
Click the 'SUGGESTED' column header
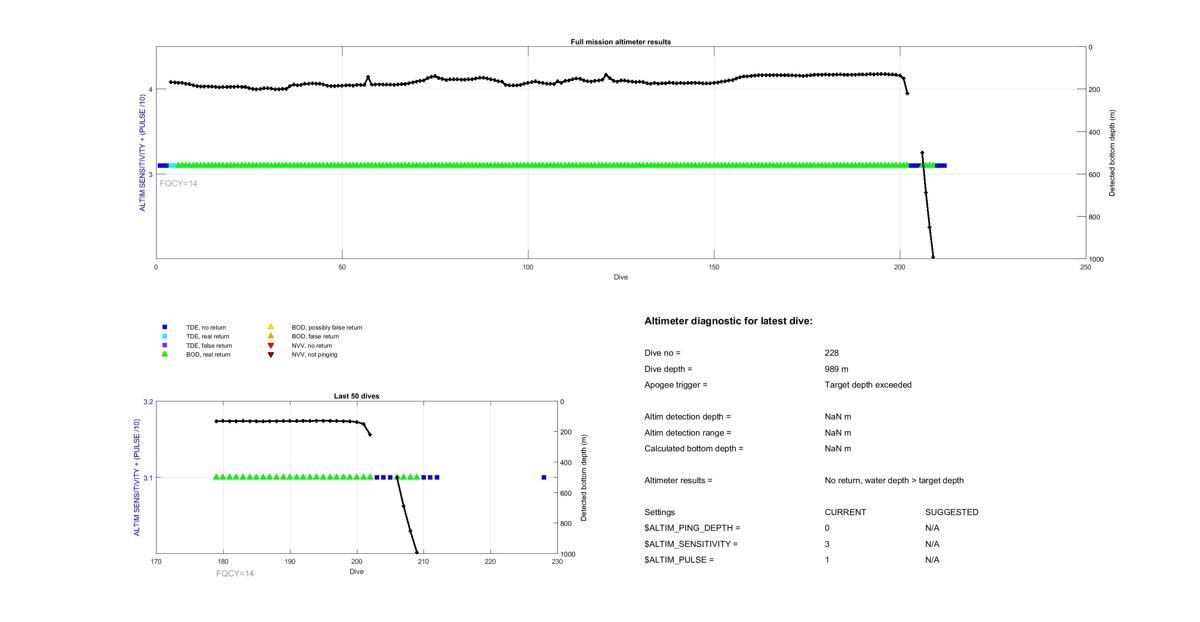tap(952, 512)
